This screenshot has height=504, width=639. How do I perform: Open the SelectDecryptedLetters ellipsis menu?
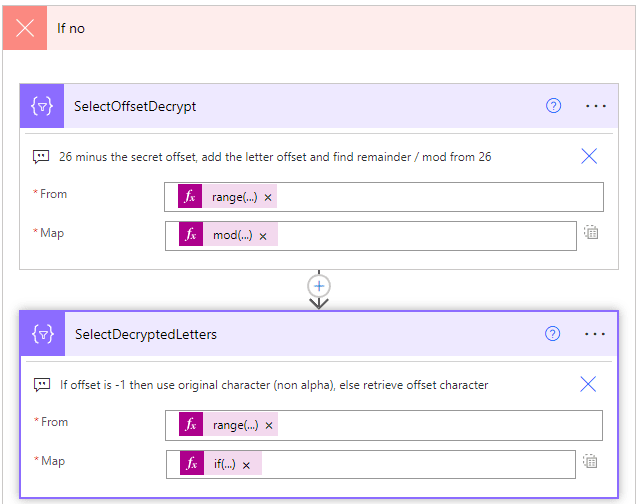[596, 334]
